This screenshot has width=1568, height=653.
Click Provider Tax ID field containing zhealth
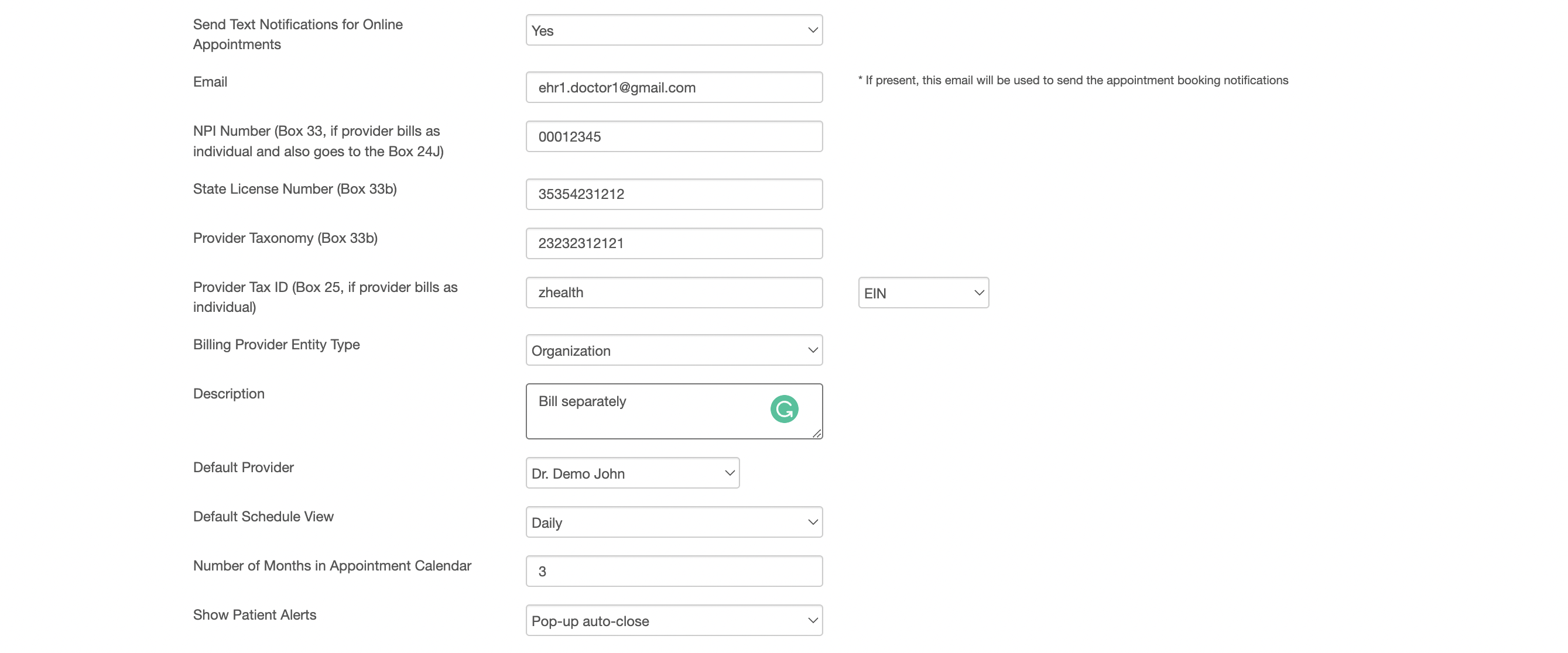[674, 293]
